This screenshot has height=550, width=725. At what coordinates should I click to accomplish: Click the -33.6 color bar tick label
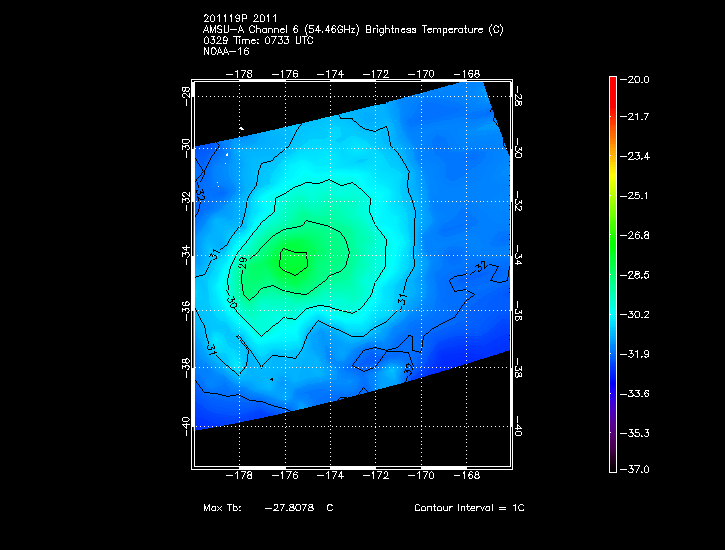pos(637,391)
